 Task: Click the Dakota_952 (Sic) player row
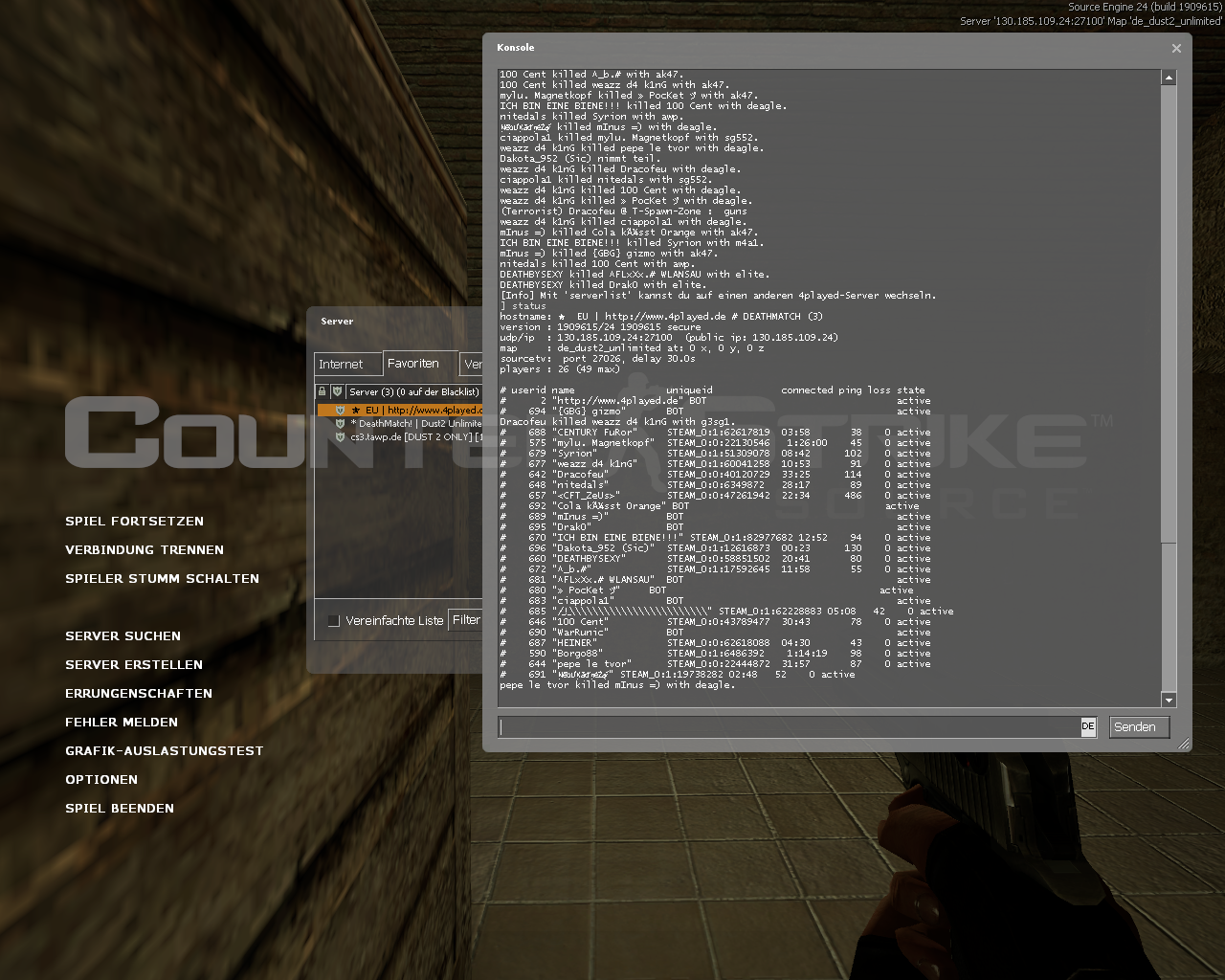715,548
